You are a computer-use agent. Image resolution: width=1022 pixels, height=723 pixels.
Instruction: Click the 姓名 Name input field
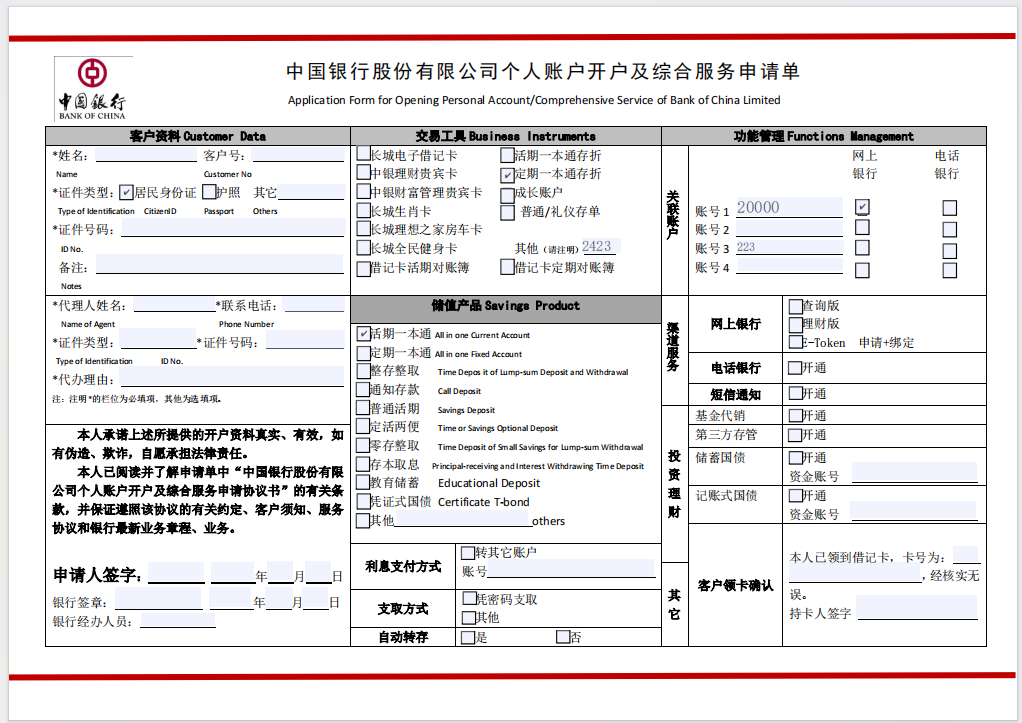click(146, 155)
